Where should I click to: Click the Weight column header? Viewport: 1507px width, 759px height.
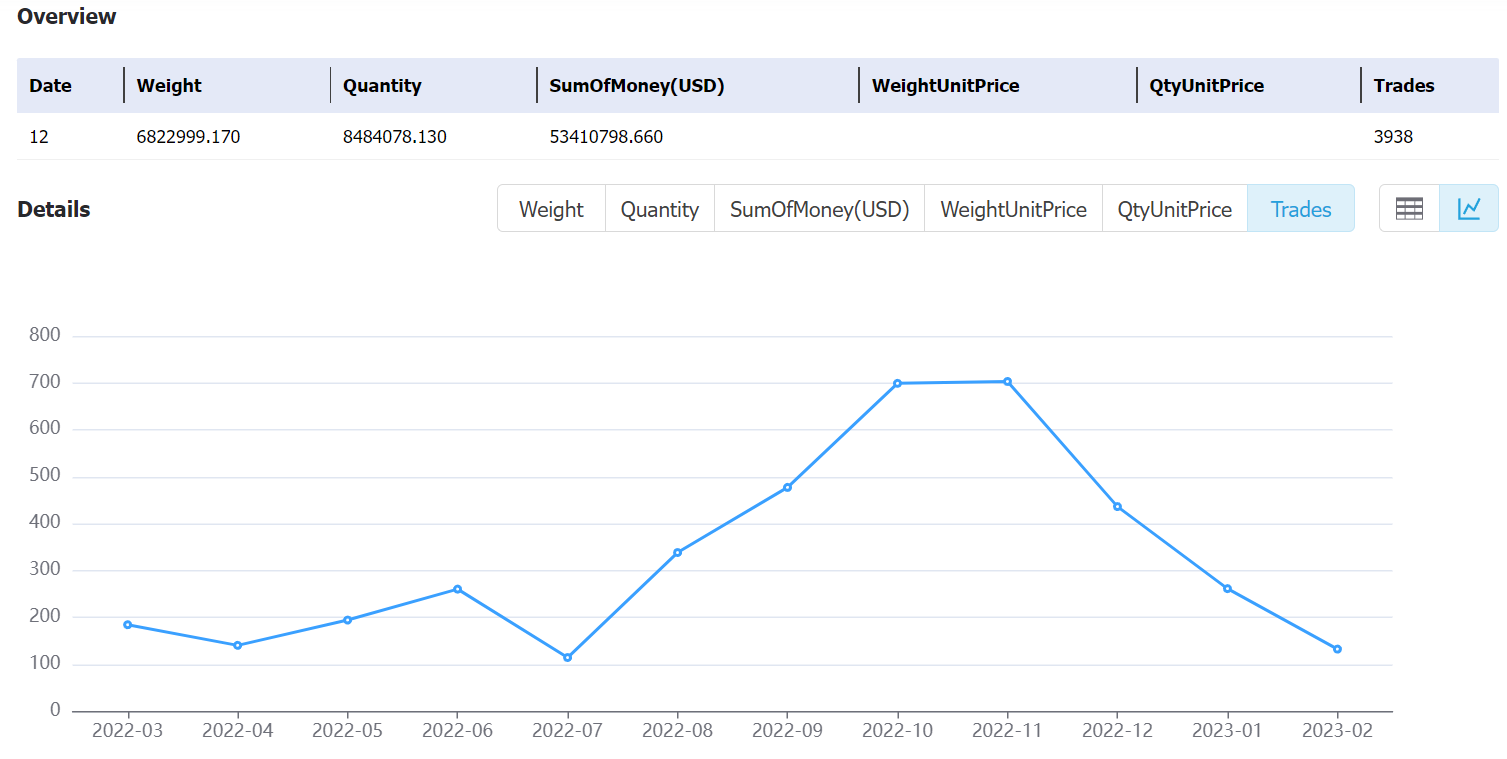(169, 86)
